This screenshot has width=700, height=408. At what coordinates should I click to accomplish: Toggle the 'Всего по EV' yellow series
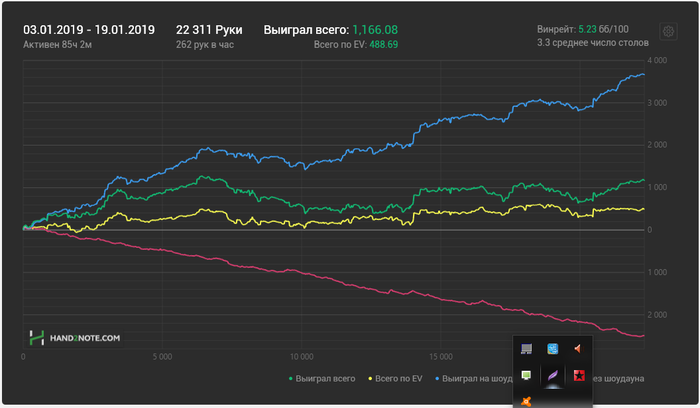pyautogui.click(x=395, y=379)
